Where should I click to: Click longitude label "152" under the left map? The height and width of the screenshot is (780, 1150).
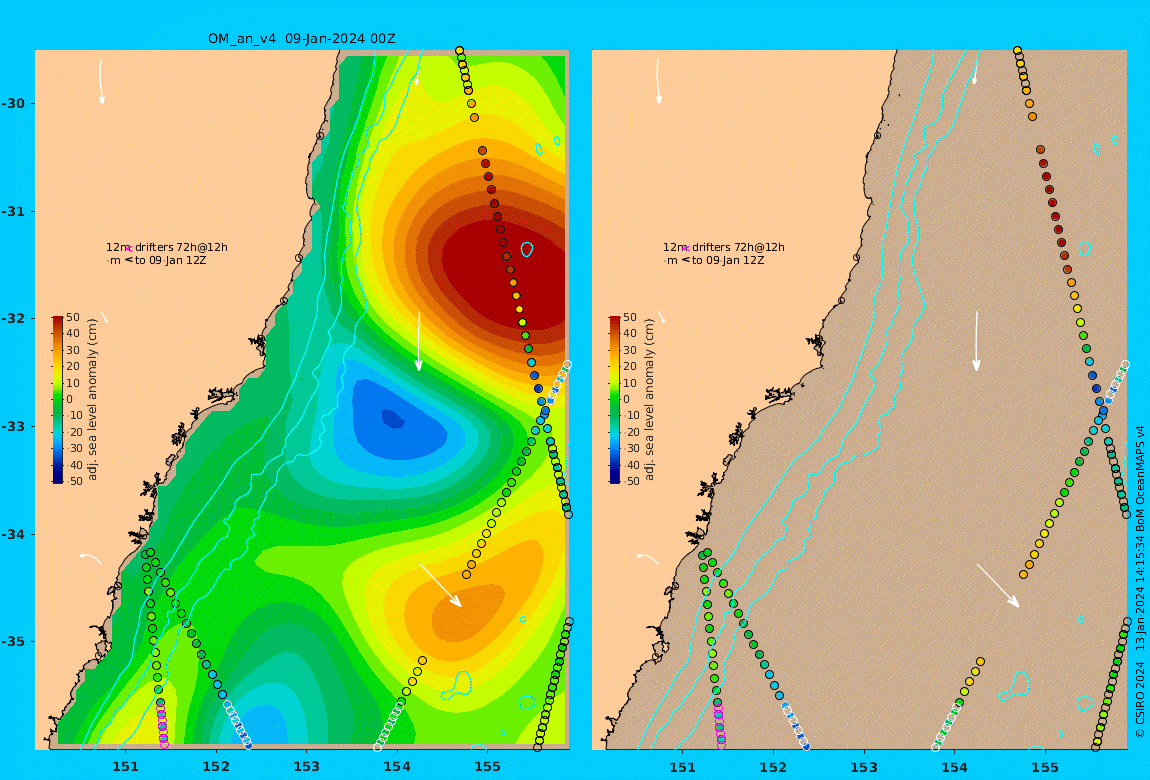click(216, 767)
